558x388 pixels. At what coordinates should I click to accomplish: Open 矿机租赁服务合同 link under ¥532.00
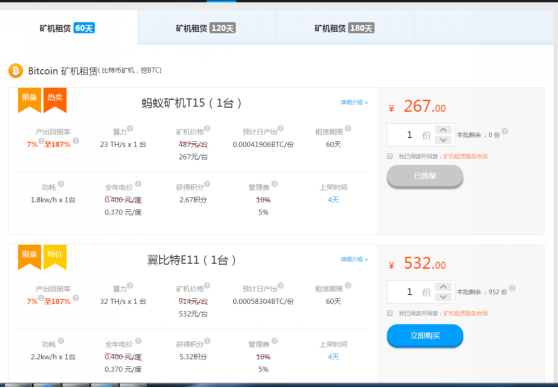(x=465, y=313)
